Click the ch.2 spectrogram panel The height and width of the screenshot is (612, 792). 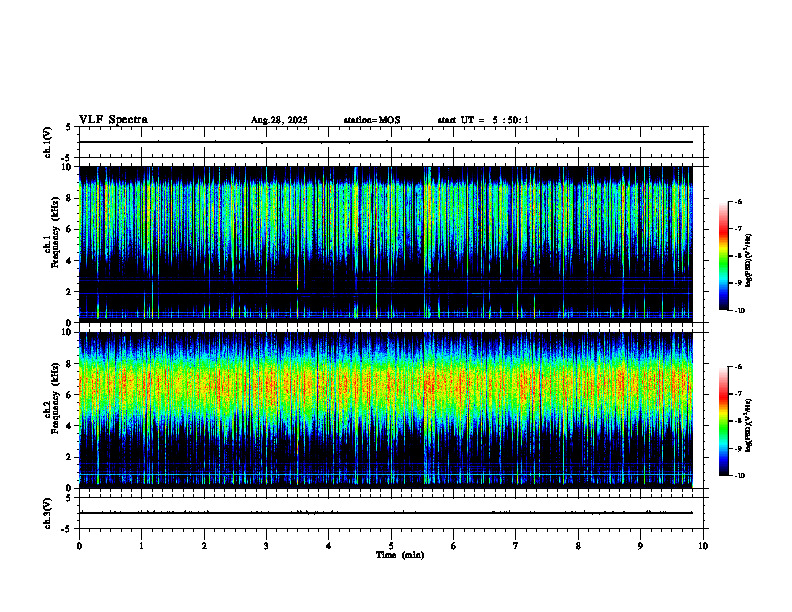point(386,410)
